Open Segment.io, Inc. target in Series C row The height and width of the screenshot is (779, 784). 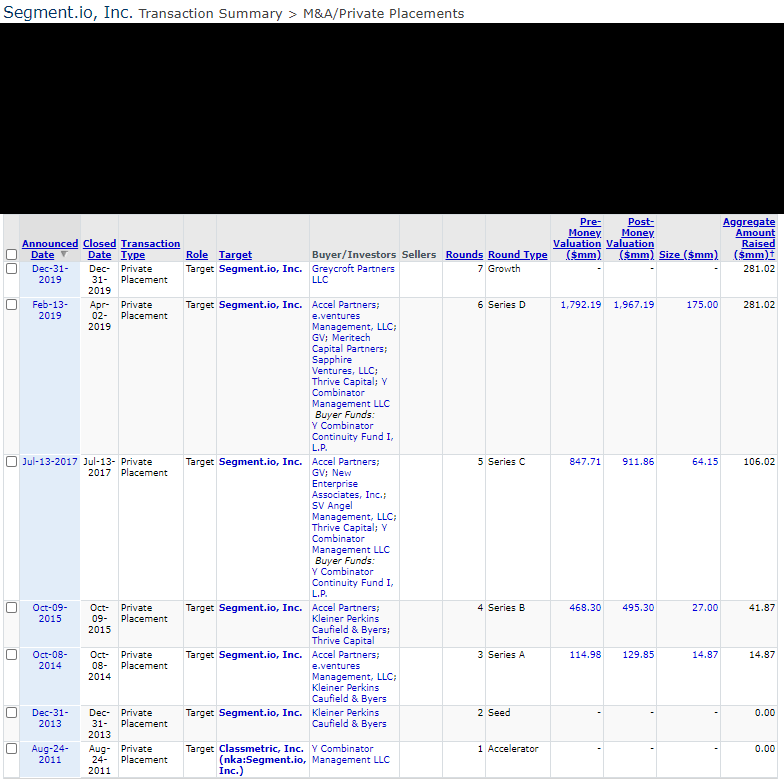click(x=260, y=462)
